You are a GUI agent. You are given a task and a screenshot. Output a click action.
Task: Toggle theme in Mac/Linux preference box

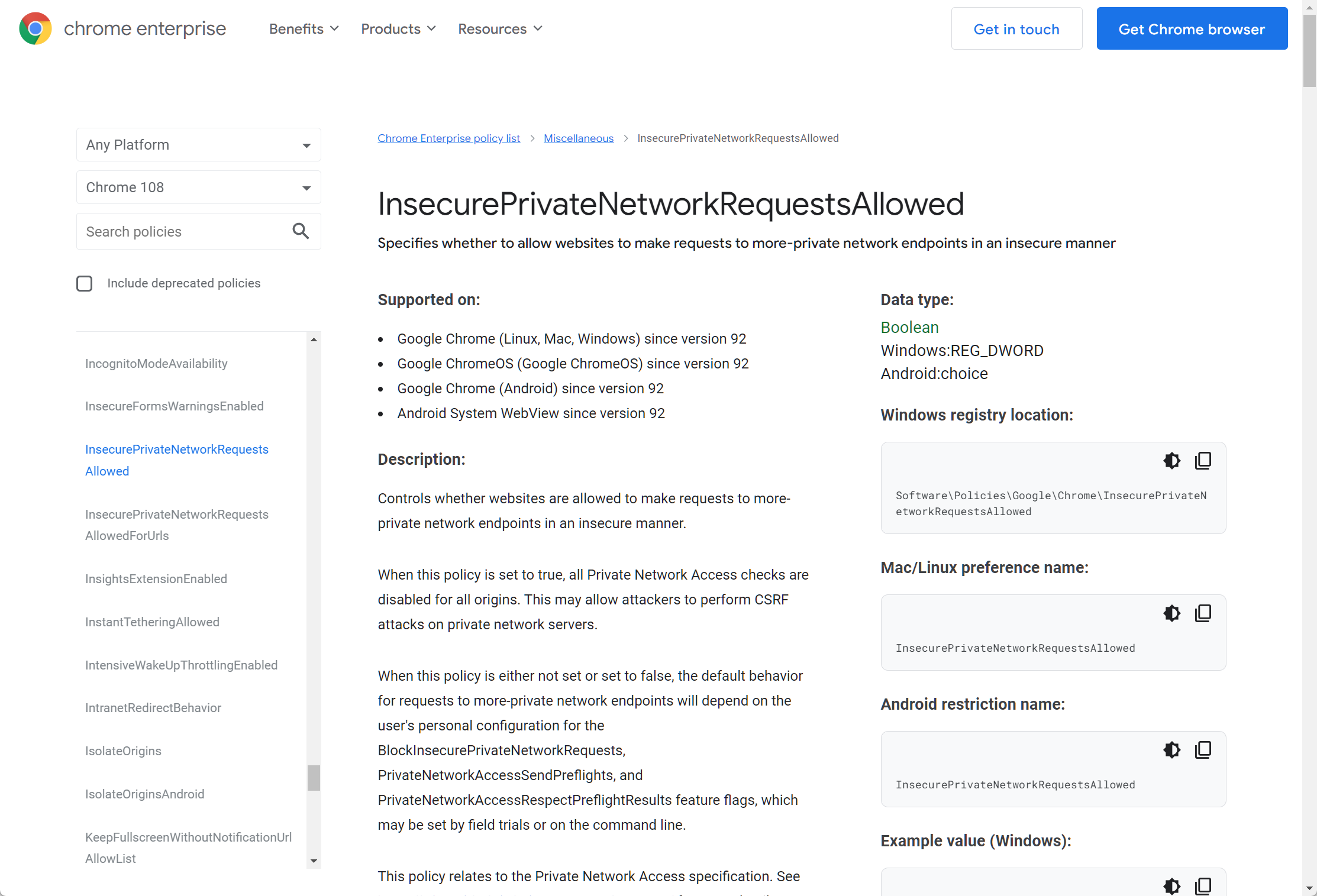point(1171,613)
